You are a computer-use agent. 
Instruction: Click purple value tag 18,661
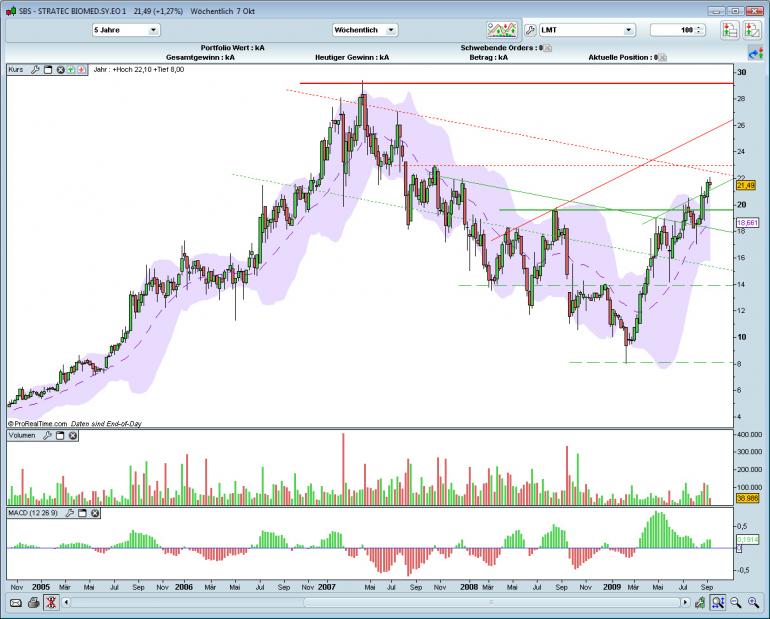[747, 222]
